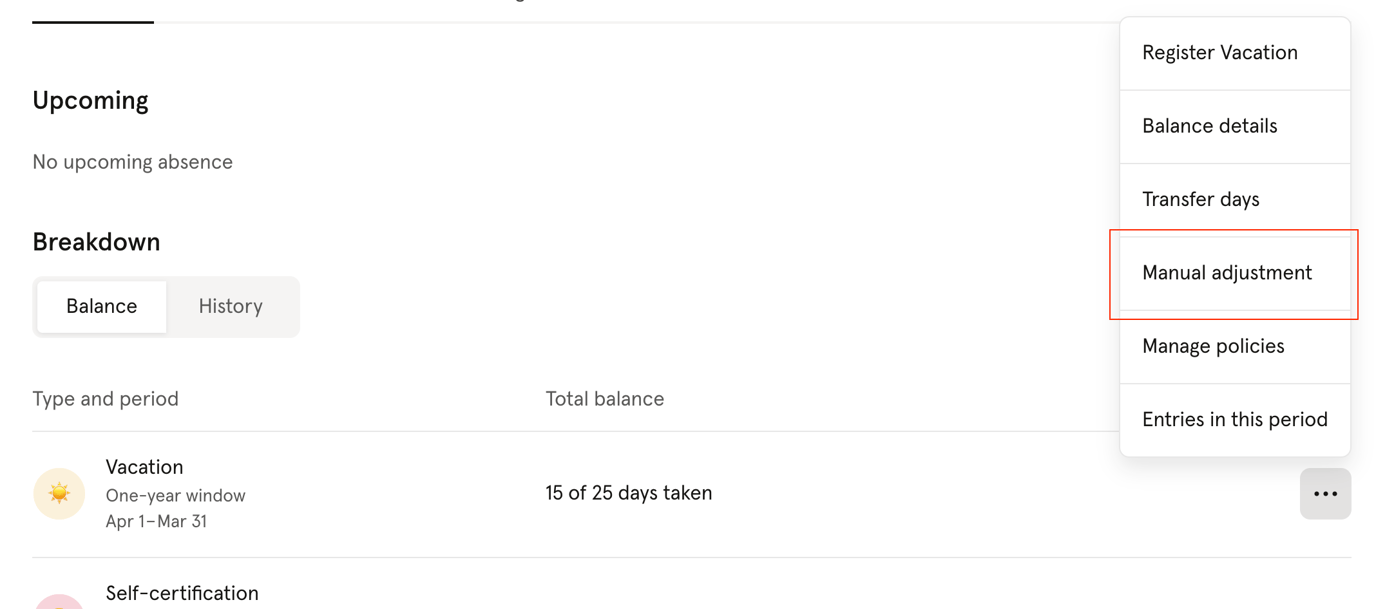The image size is (1376, 609).
Task: Select "Register Vacation" from the menu
Action: (1220, 52)
